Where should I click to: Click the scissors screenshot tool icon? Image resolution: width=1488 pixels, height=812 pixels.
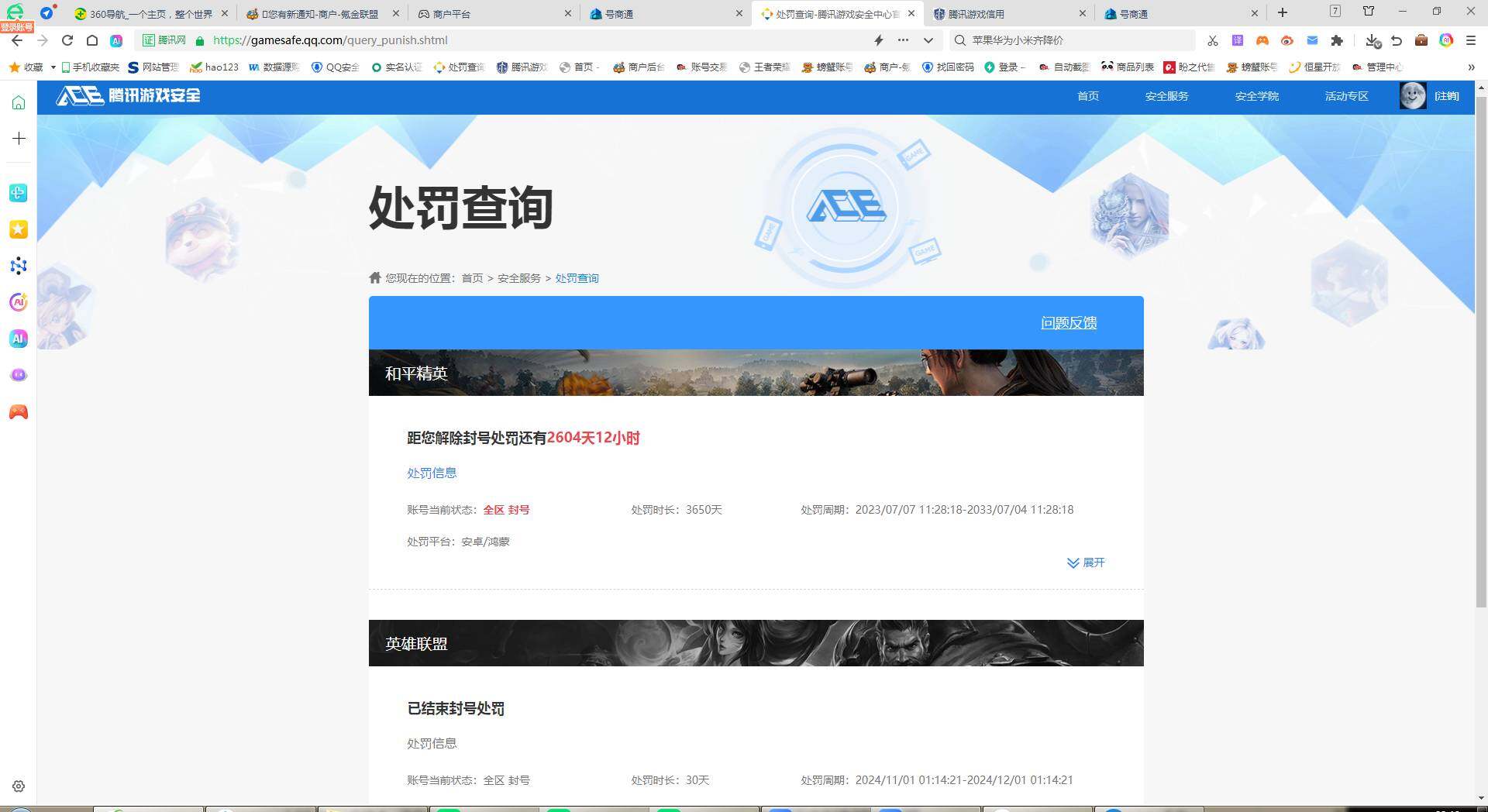[x=1213, y=40]
